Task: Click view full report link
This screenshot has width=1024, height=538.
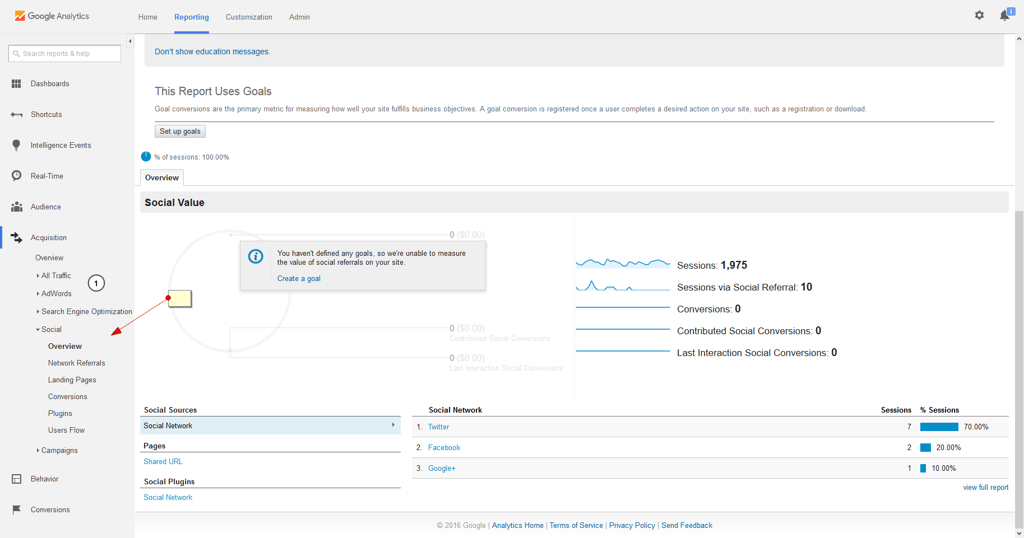Action: pyautogui.click(x=985, y=487)
